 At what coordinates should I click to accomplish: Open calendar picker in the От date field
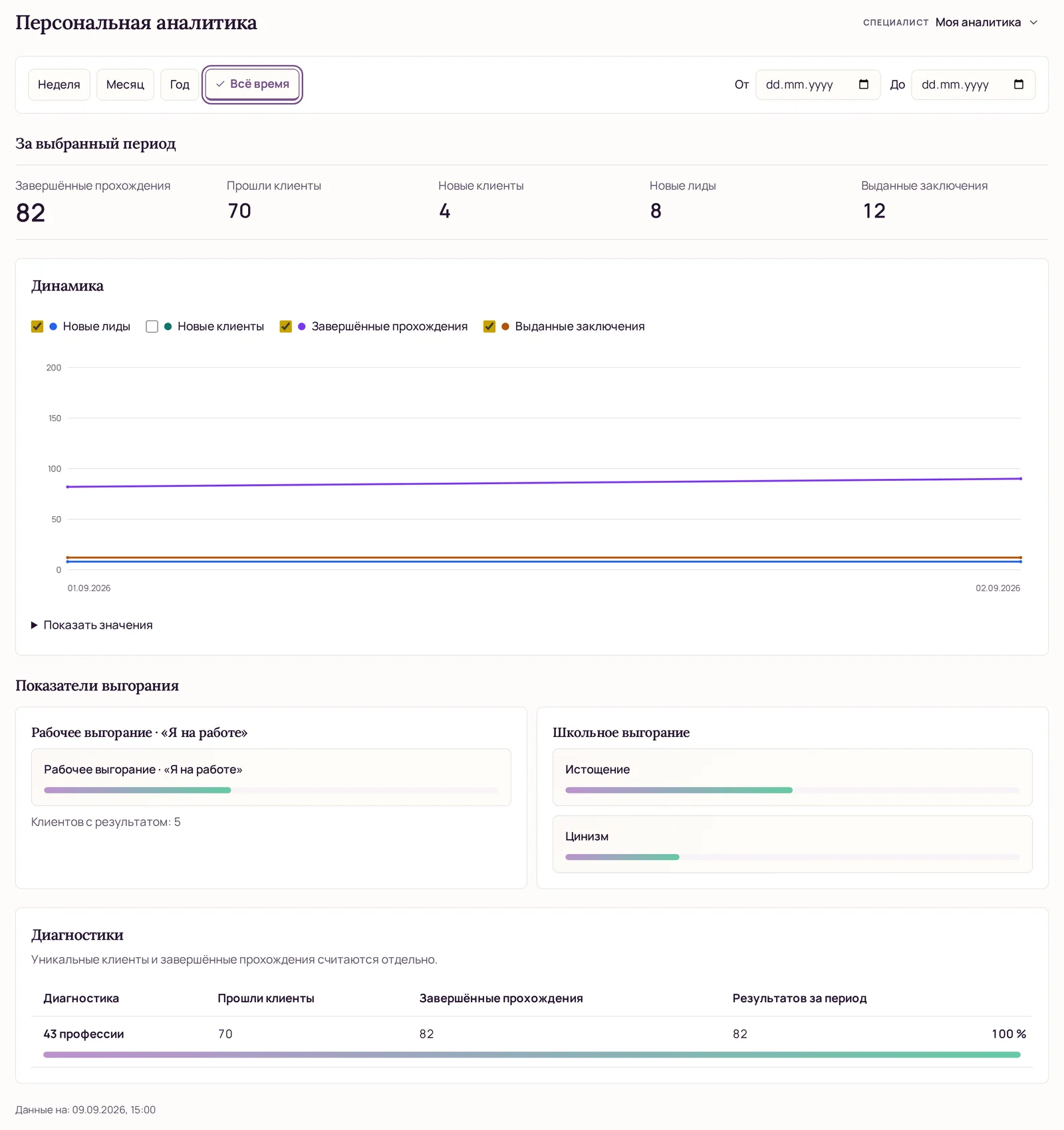[x=864, y=84]
